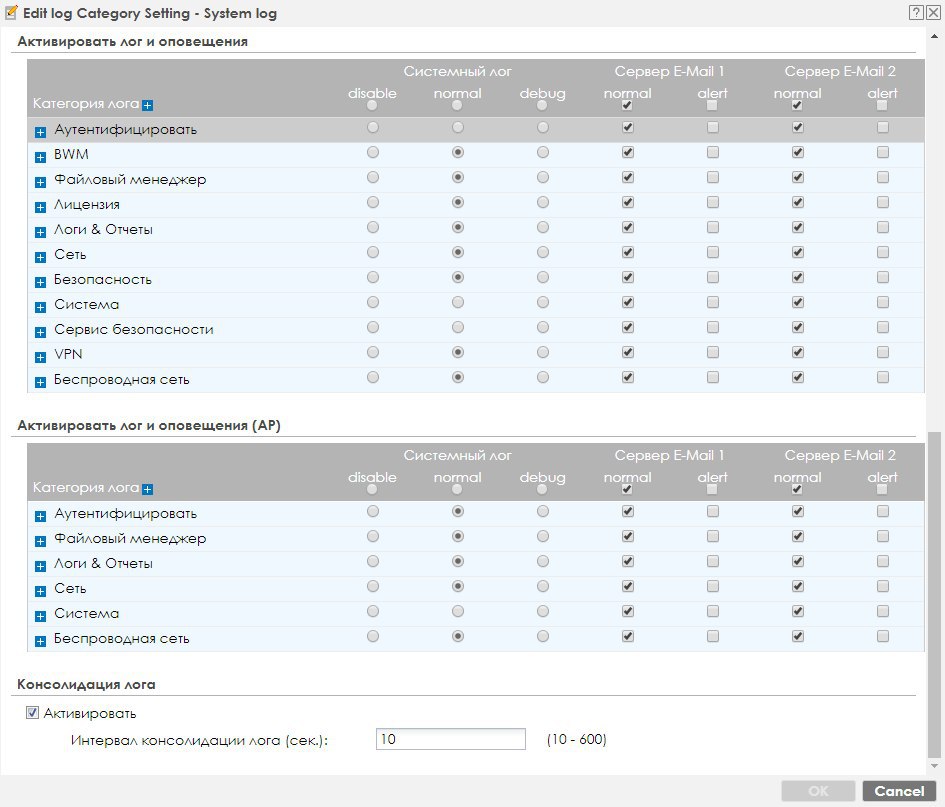This screenshot has width=945, height=807.
Task: Click the greyed-out OK button
Action: click(818, 791)
